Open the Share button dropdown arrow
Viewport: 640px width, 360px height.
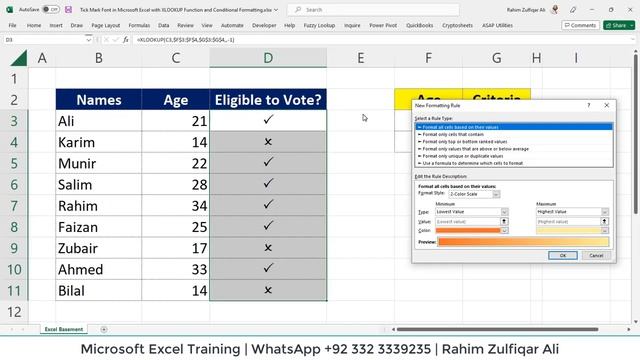(631, 25)
